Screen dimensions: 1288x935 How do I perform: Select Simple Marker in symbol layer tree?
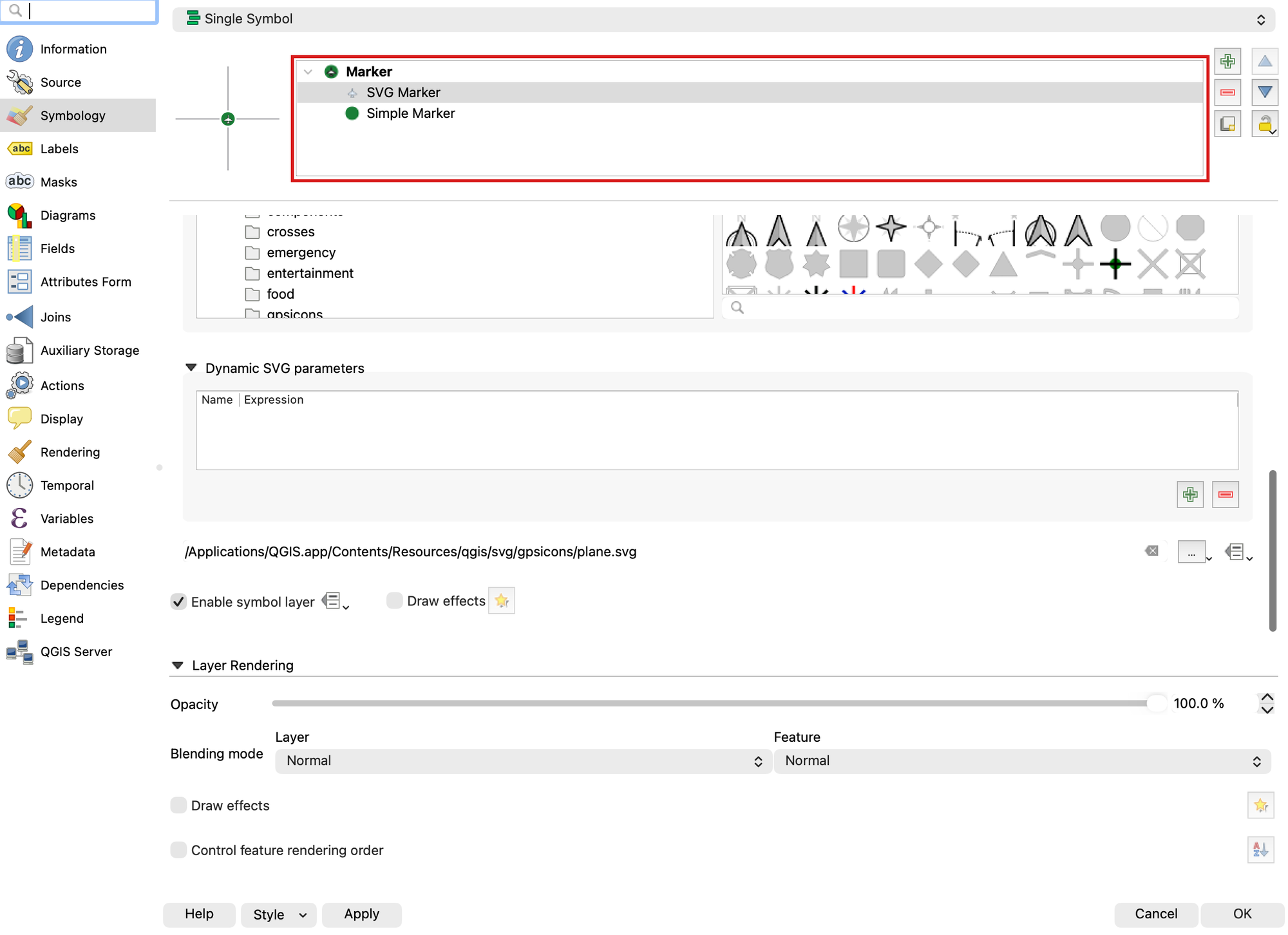tap(411, 113)
